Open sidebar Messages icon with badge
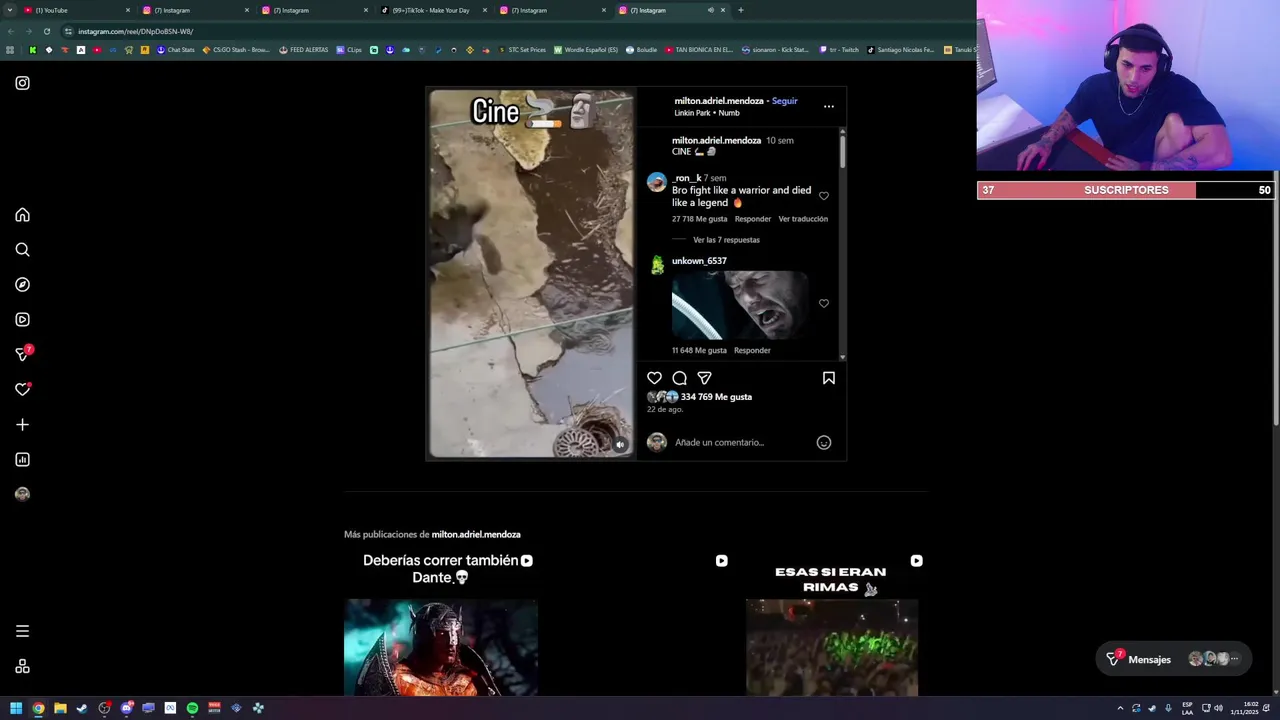 [x=23, y=354]
